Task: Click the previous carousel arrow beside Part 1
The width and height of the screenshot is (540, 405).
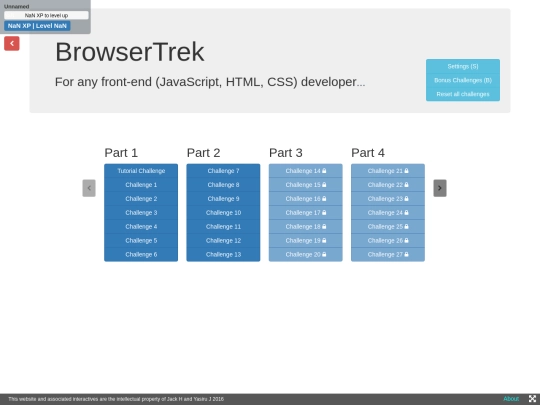Action: (89, 188)
